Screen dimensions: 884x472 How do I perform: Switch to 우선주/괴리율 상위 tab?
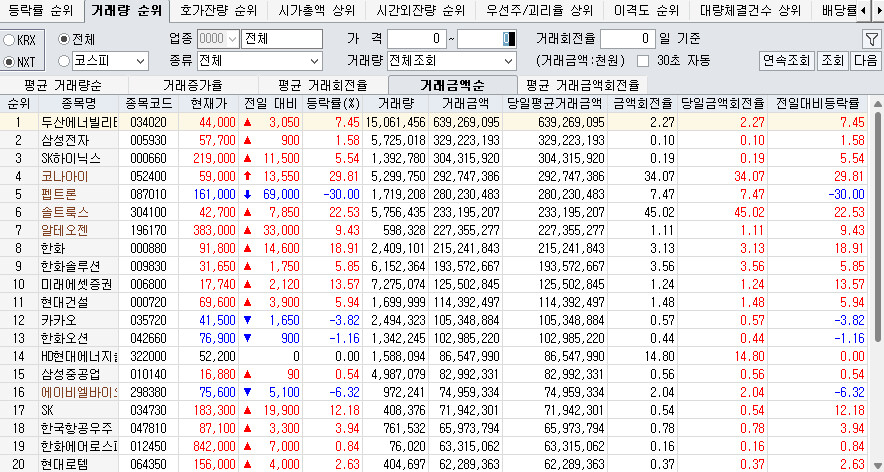(x=540, y=11)
